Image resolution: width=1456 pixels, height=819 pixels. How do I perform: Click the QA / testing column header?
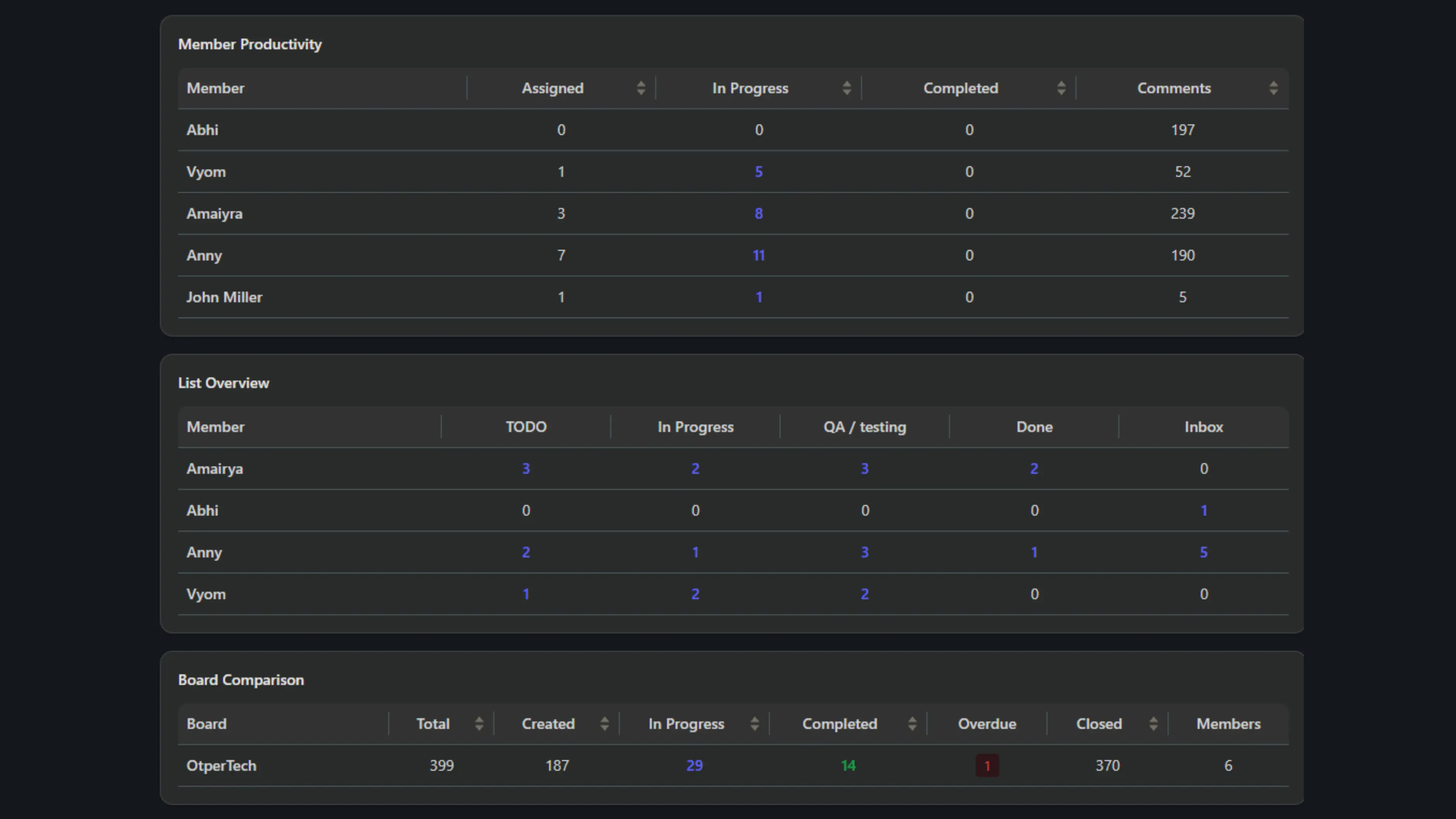point(864,427)
